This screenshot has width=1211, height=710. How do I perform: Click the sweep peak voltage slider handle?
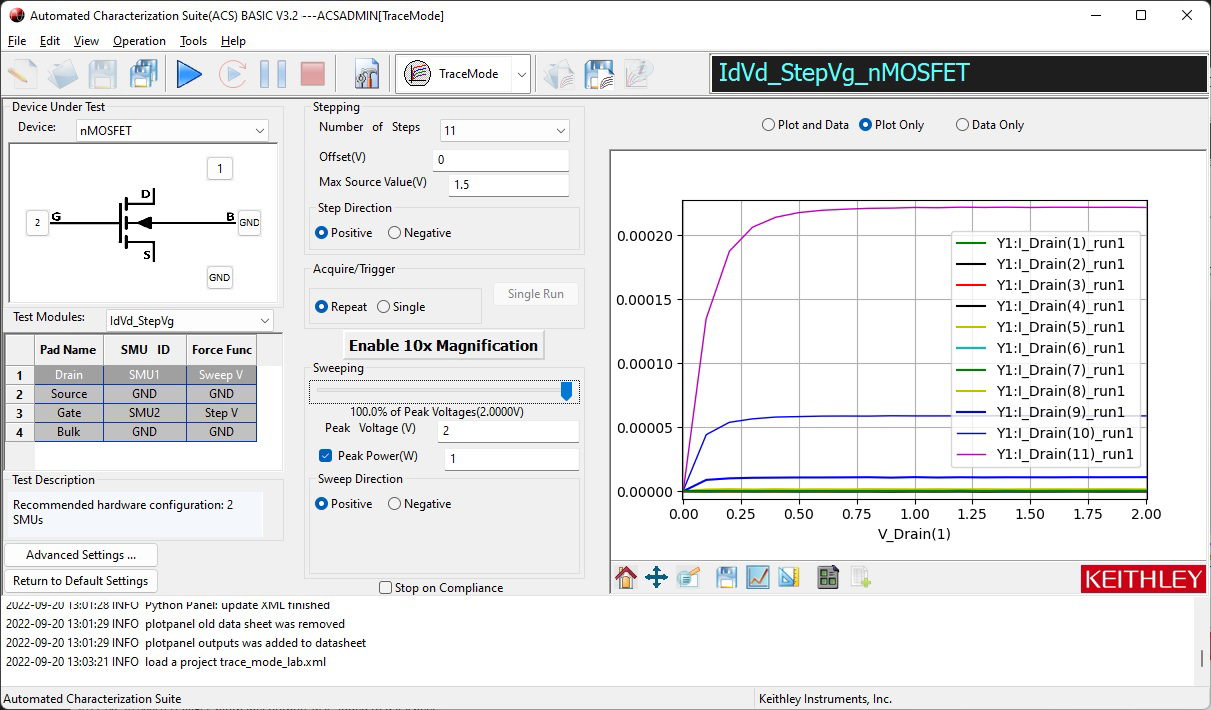(566, 391)
